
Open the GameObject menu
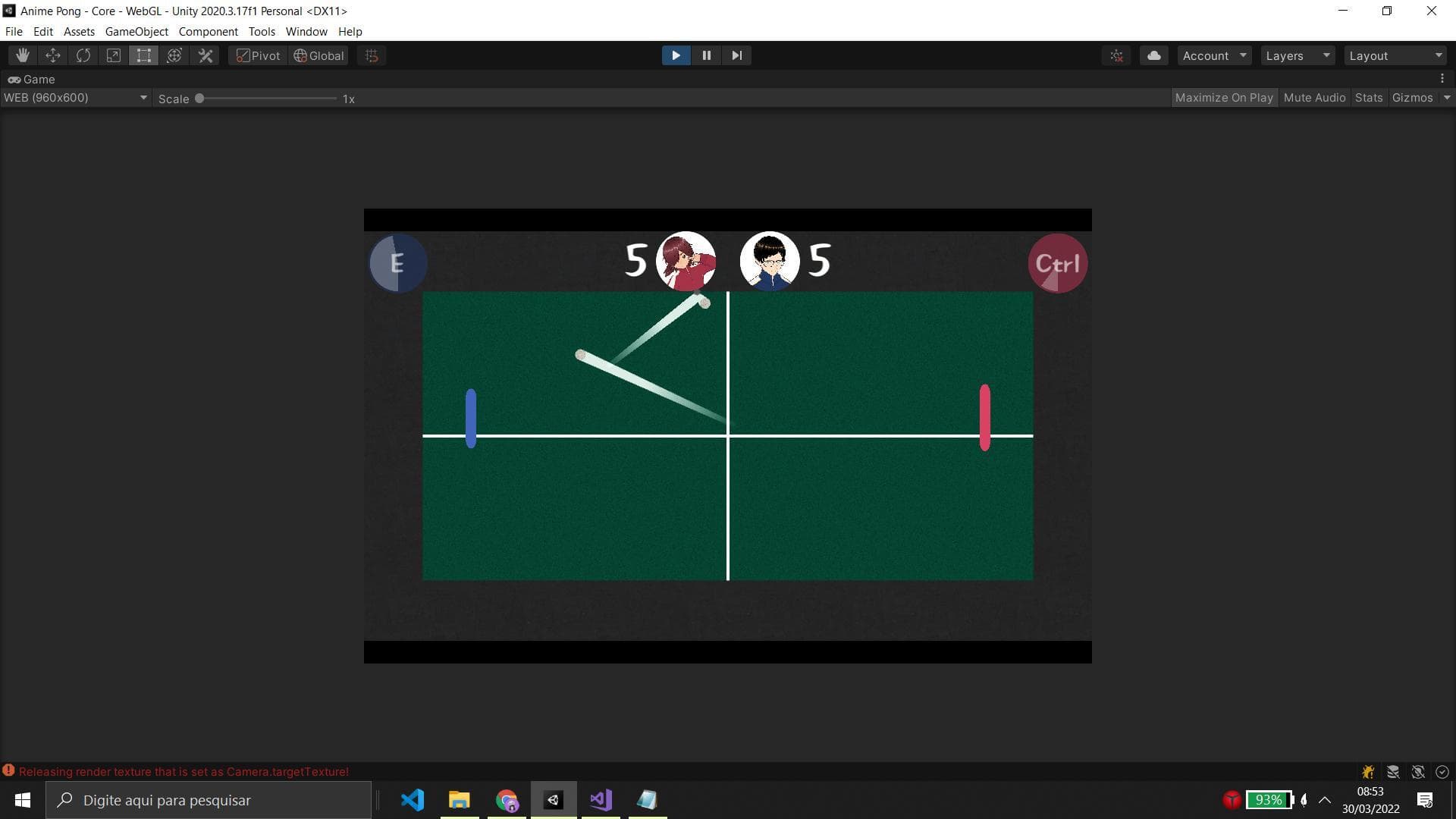tap(136, 32)
